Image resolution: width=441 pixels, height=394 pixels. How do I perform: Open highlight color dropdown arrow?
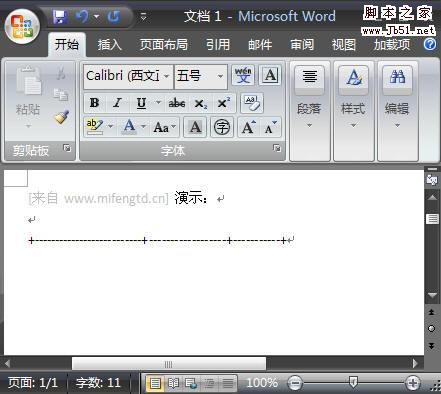click(111, 127)
